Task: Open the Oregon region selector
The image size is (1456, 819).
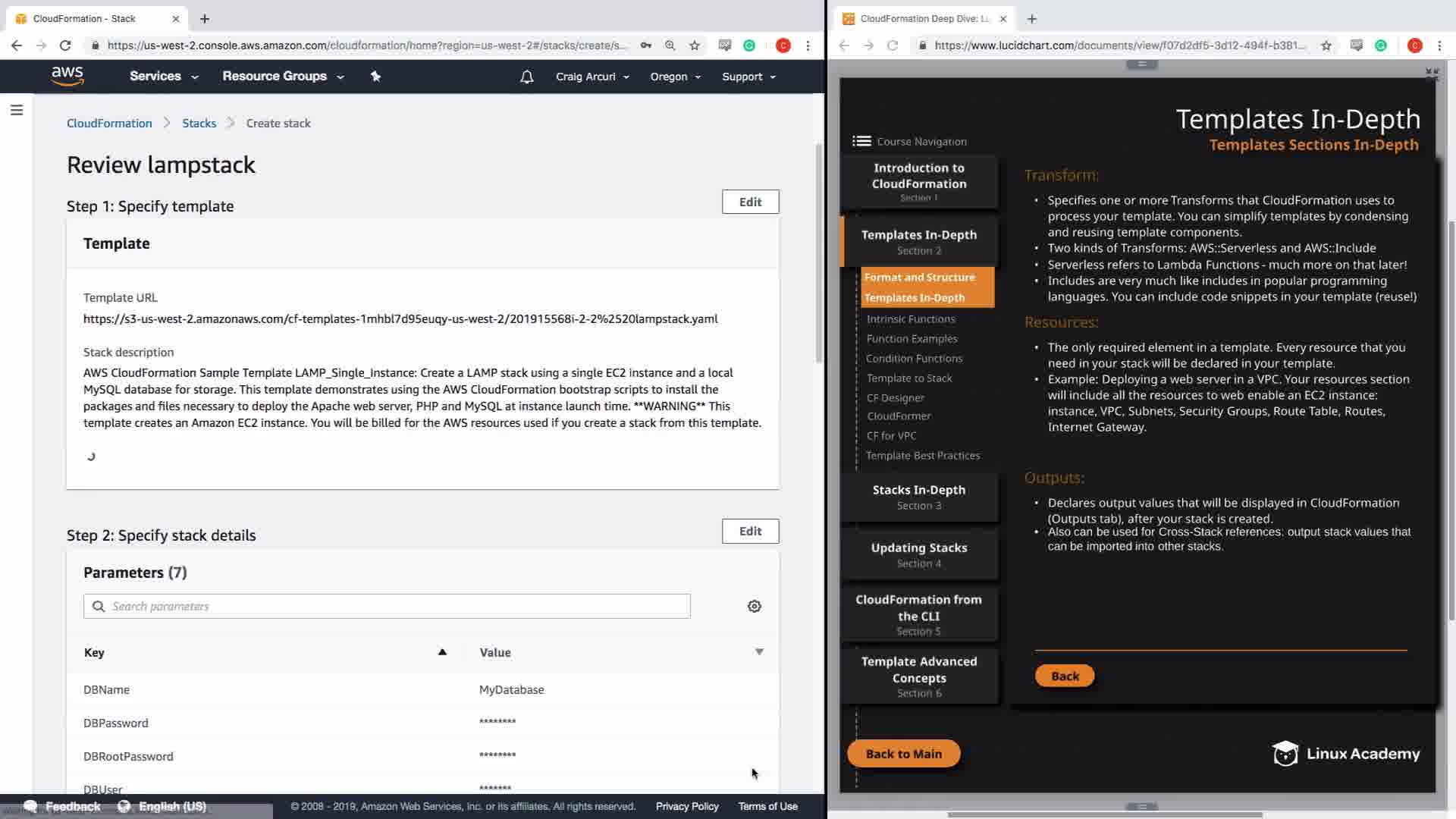Action: [x=675, y=77]
